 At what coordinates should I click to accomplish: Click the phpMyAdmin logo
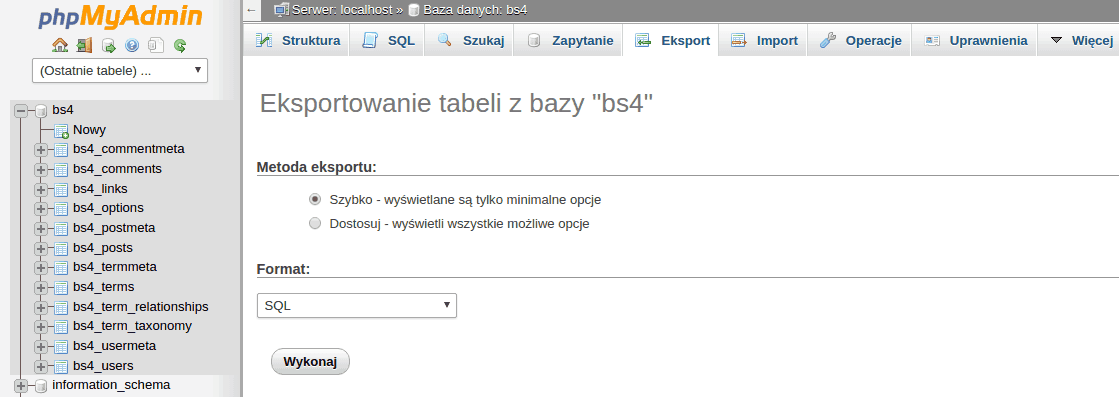click(120, 16)
